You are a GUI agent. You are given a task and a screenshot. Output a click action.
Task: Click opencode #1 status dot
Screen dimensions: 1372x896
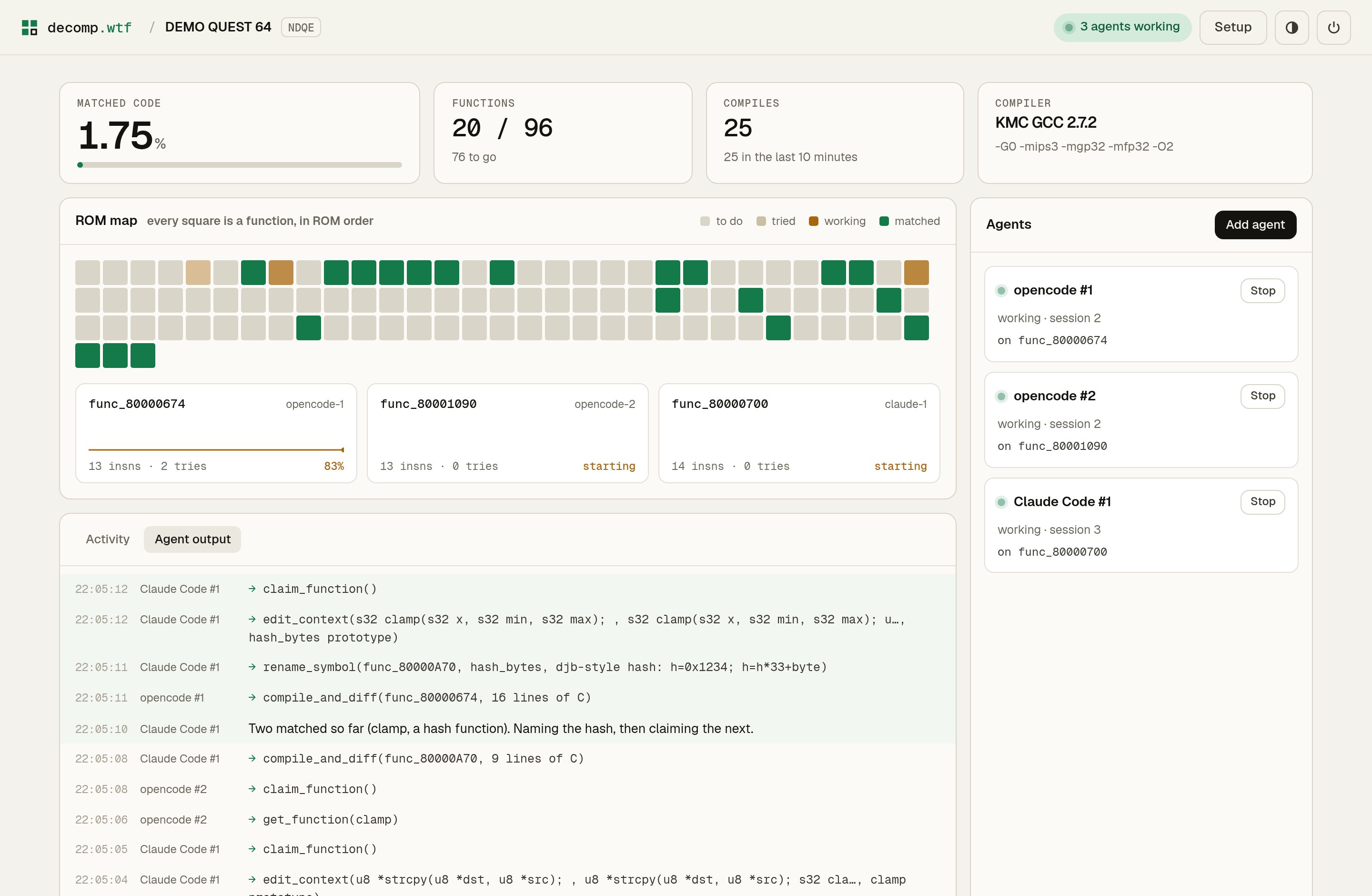pos(1001,291)
